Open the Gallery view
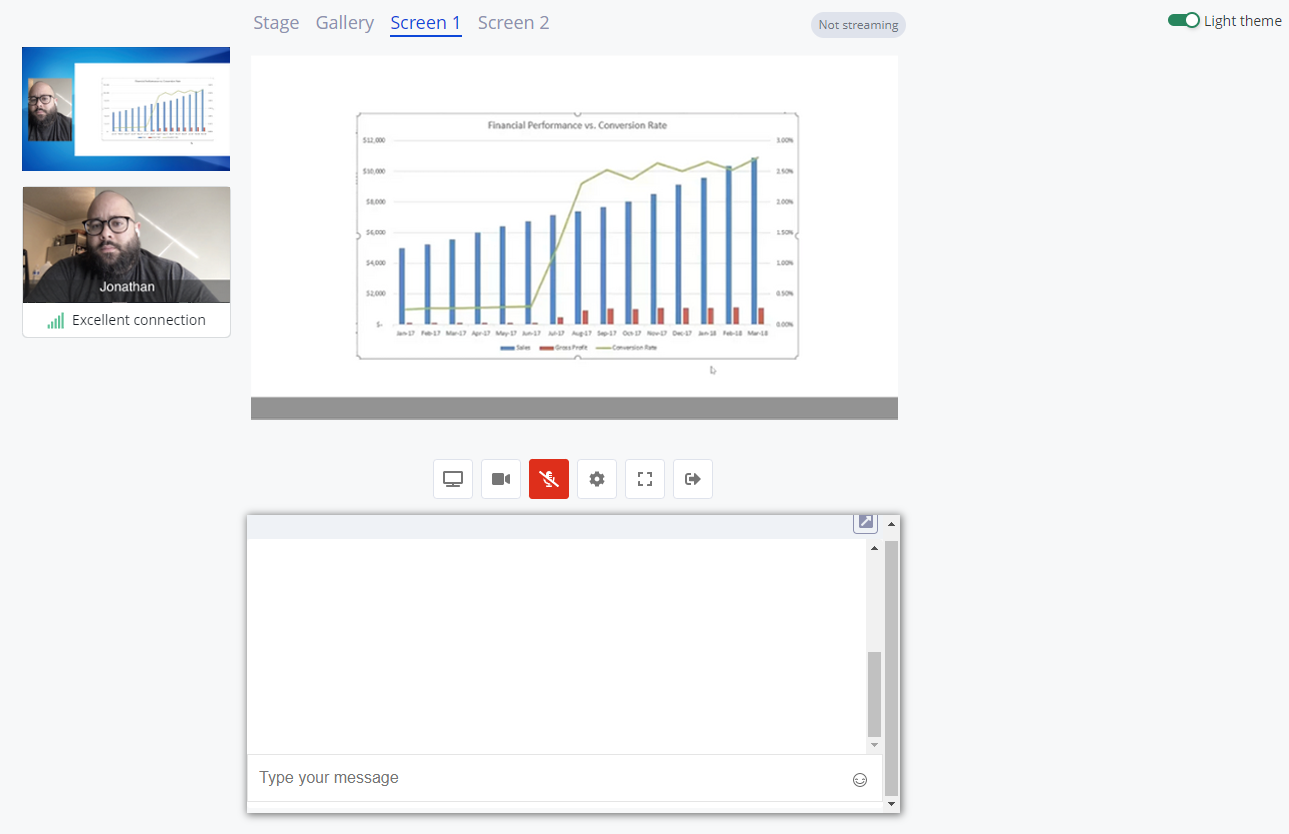 coord(344,22)
